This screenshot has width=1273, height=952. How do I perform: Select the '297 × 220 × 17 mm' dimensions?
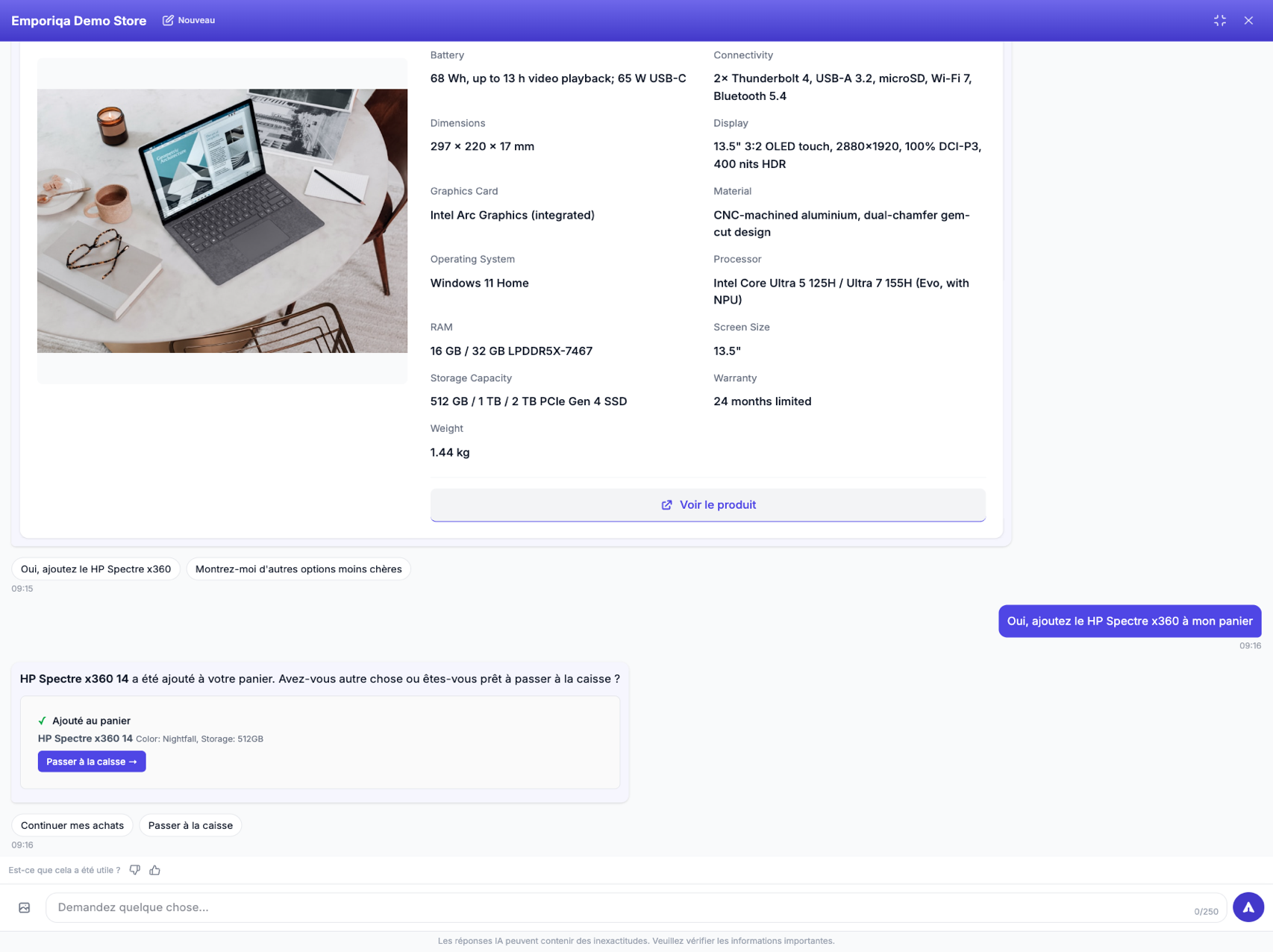tap(482, 146)
